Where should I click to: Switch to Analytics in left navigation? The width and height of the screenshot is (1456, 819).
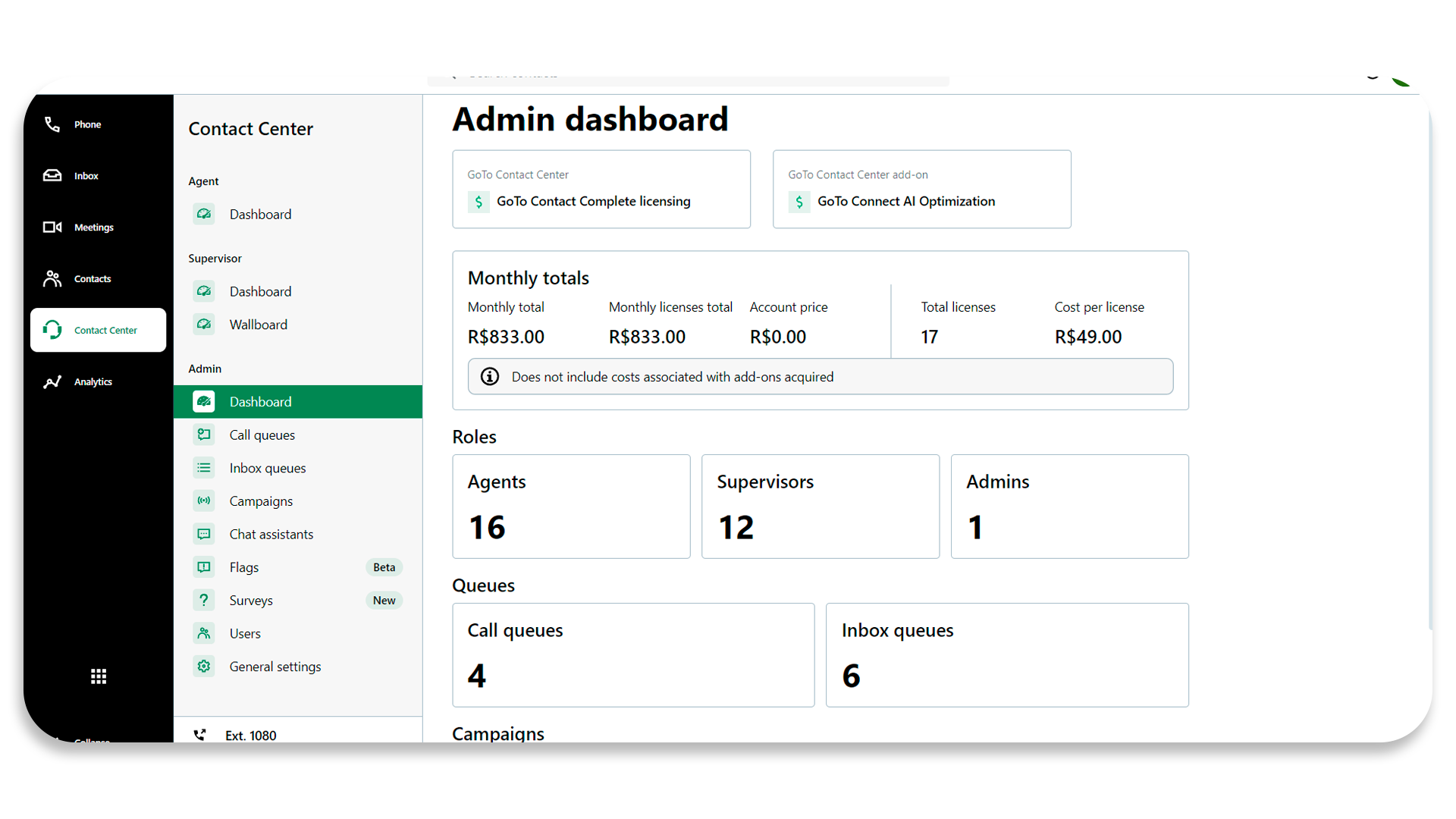[98, 382]
